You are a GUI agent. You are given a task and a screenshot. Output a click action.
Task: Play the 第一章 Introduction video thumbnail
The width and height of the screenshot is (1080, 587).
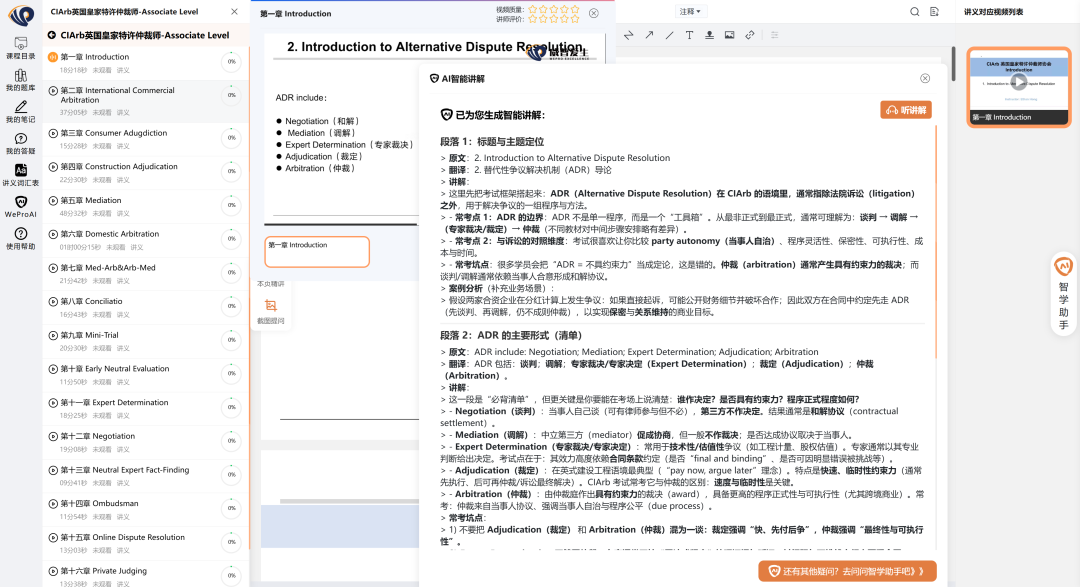coord(1018,82)
